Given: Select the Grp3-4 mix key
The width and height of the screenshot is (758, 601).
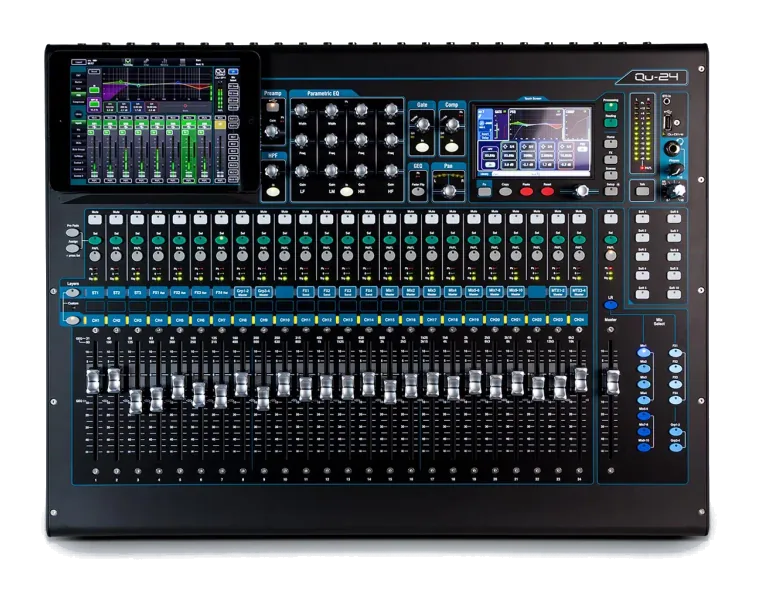Looking at the screenshot, I should tap(675, 447).
